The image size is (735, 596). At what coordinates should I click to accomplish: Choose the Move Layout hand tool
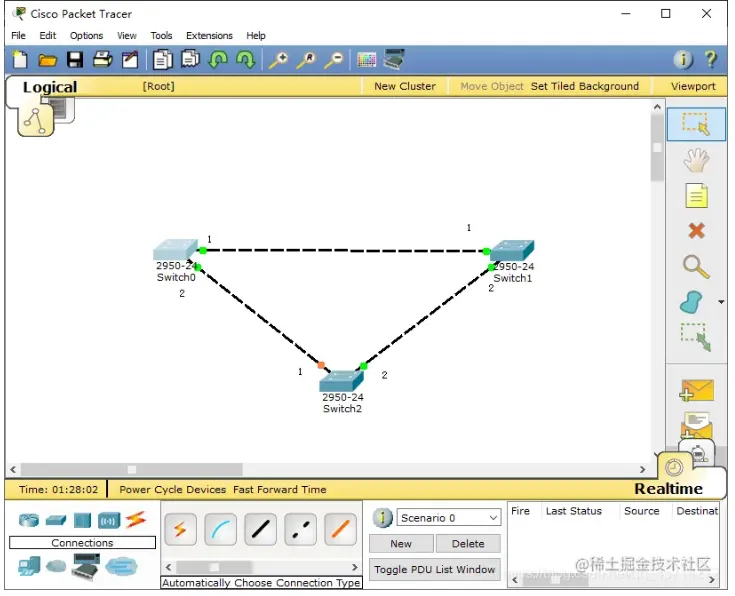click(x=696, y=160)
